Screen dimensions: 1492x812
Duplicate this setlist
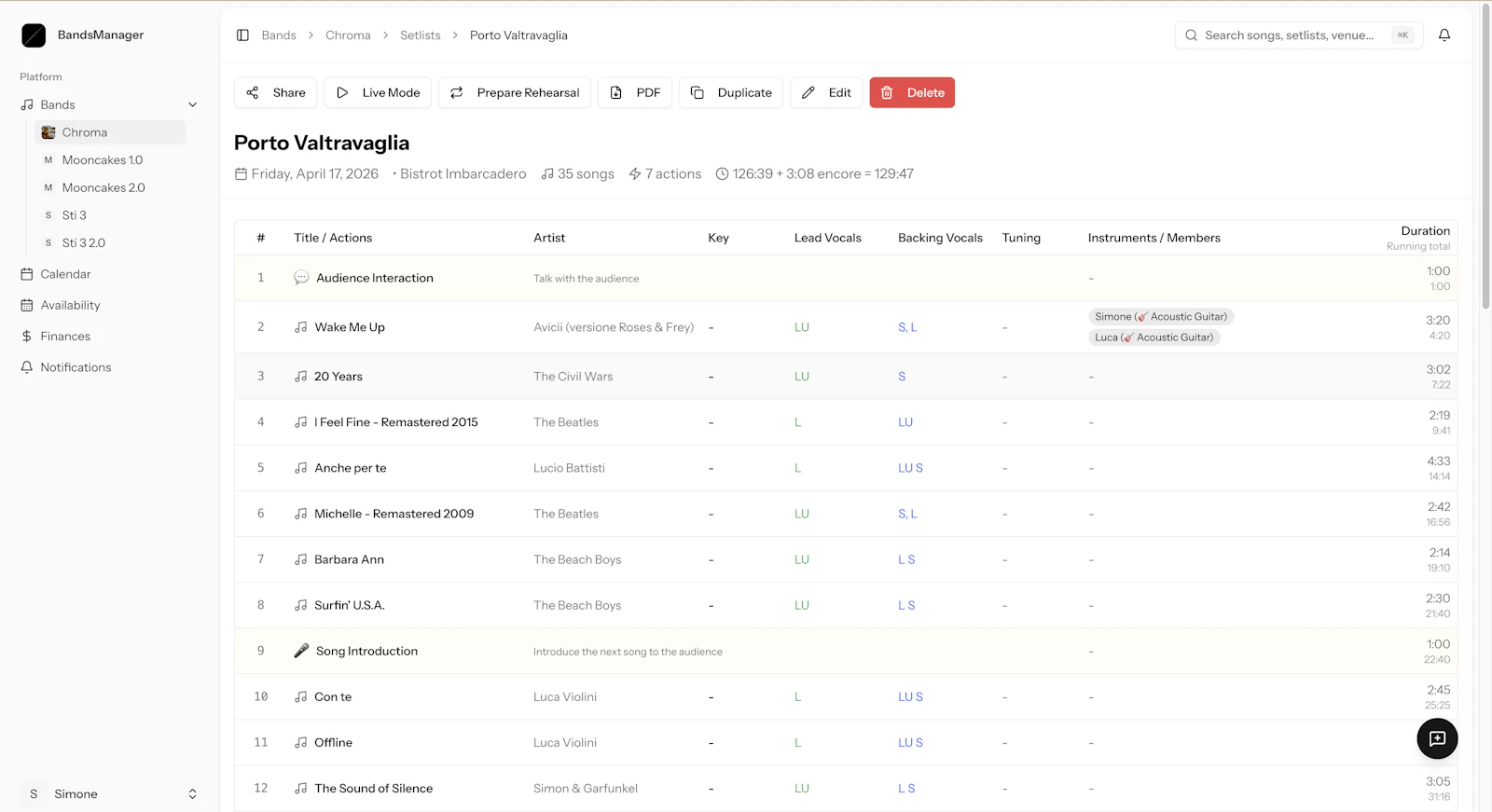(731, 92)
